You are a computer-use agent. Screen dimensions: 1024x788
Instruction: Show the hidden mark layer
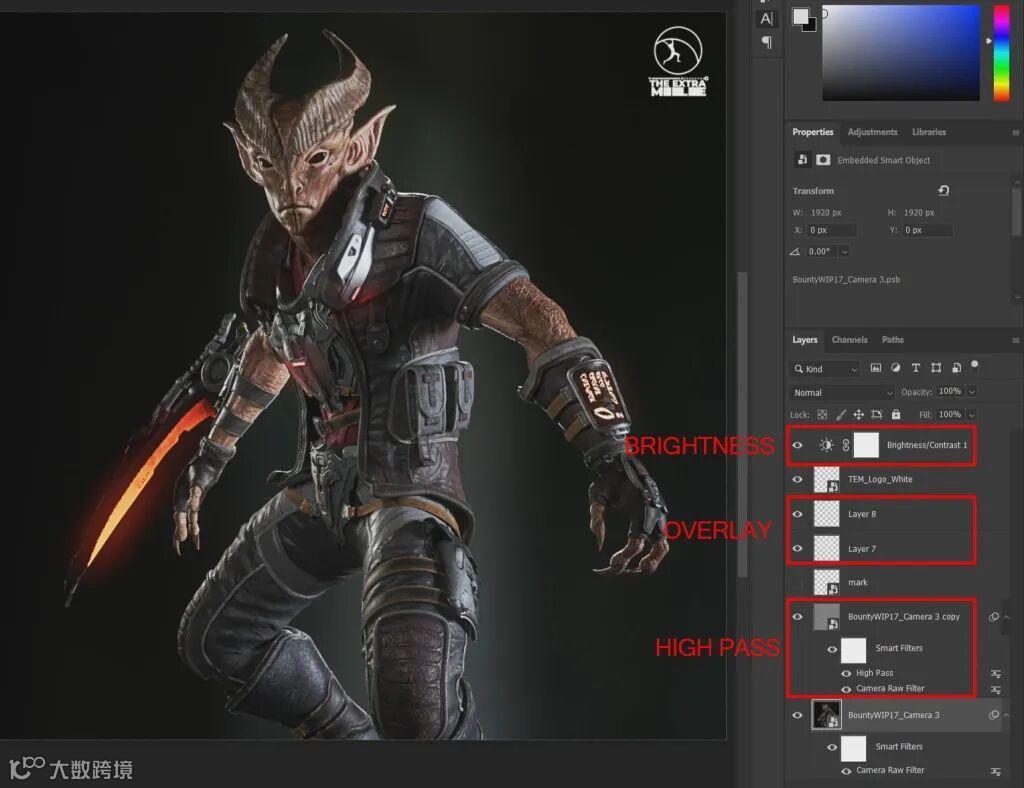(x=797, y=582)
